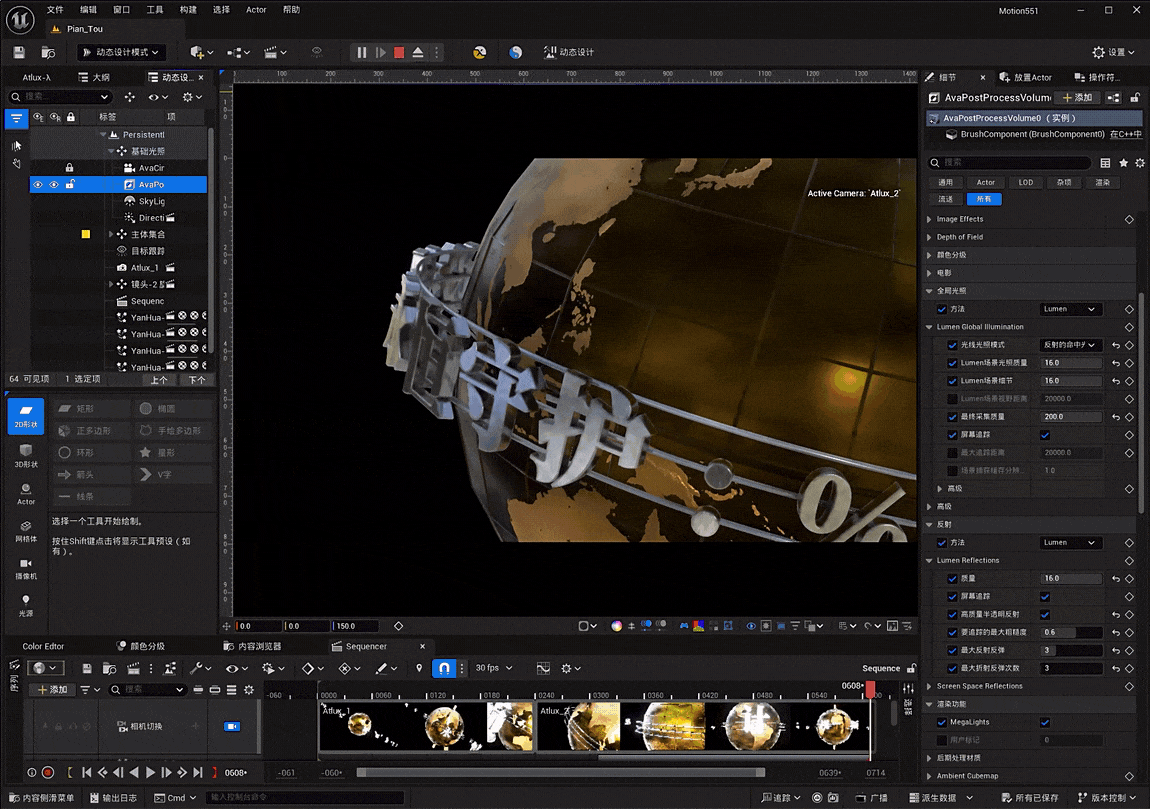Choose the 箭头 arrow shape tool
Image resolution: width=1150 pixels, height=809 pixels.
tap(92, 475)
